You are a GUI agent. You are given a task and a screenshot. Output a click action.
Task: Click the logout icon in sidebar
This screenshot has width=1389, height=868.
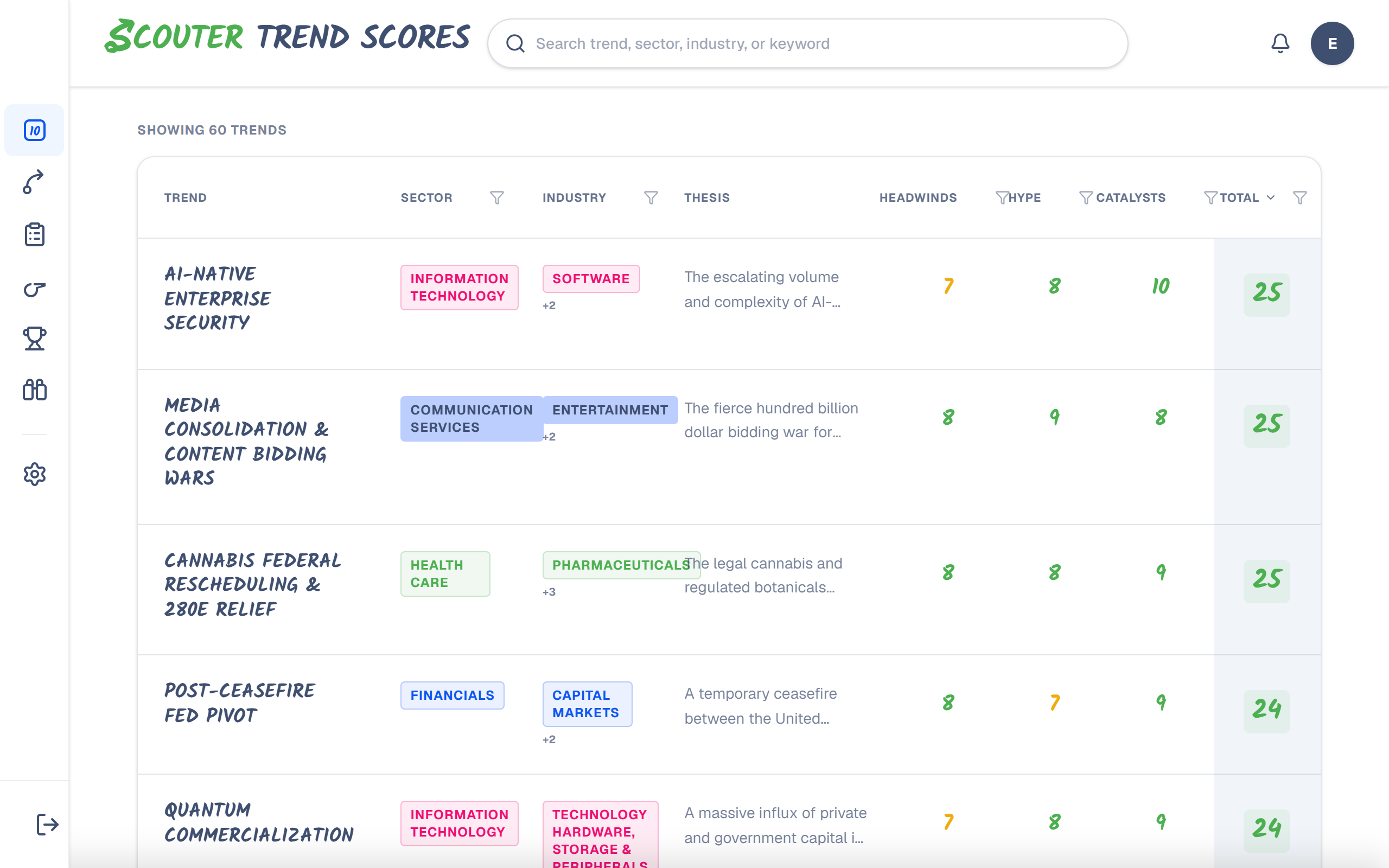(47, 825)
